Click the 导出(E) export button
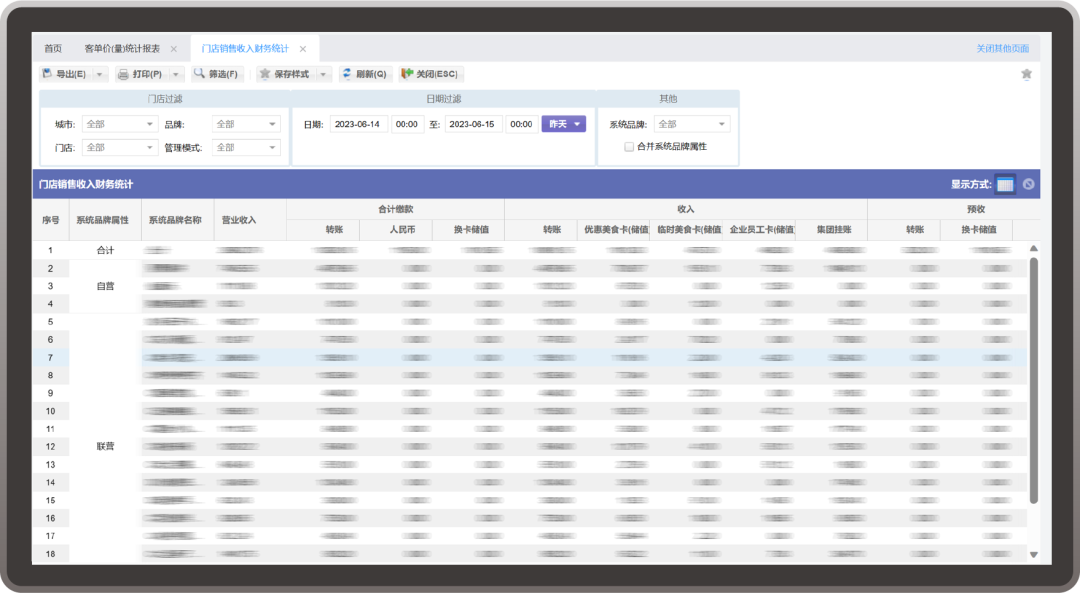Screen dimensions: 1080x593 click(65, 74)
